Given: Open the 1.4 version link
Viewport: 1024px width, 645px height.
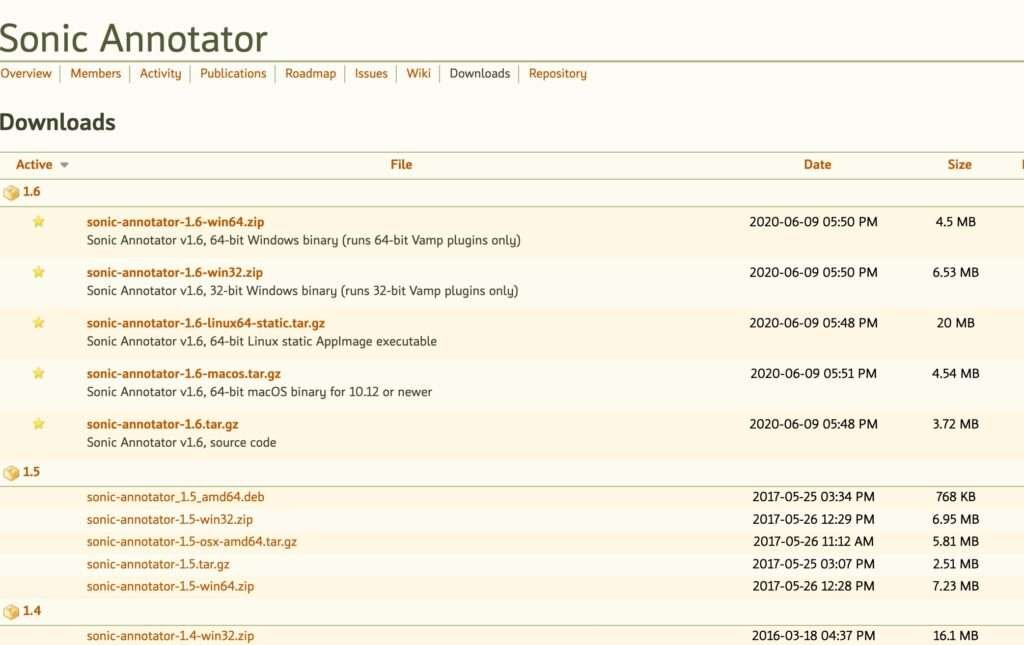Looking at the screenshot, I should pyautogui.click(x=31, y=611).
